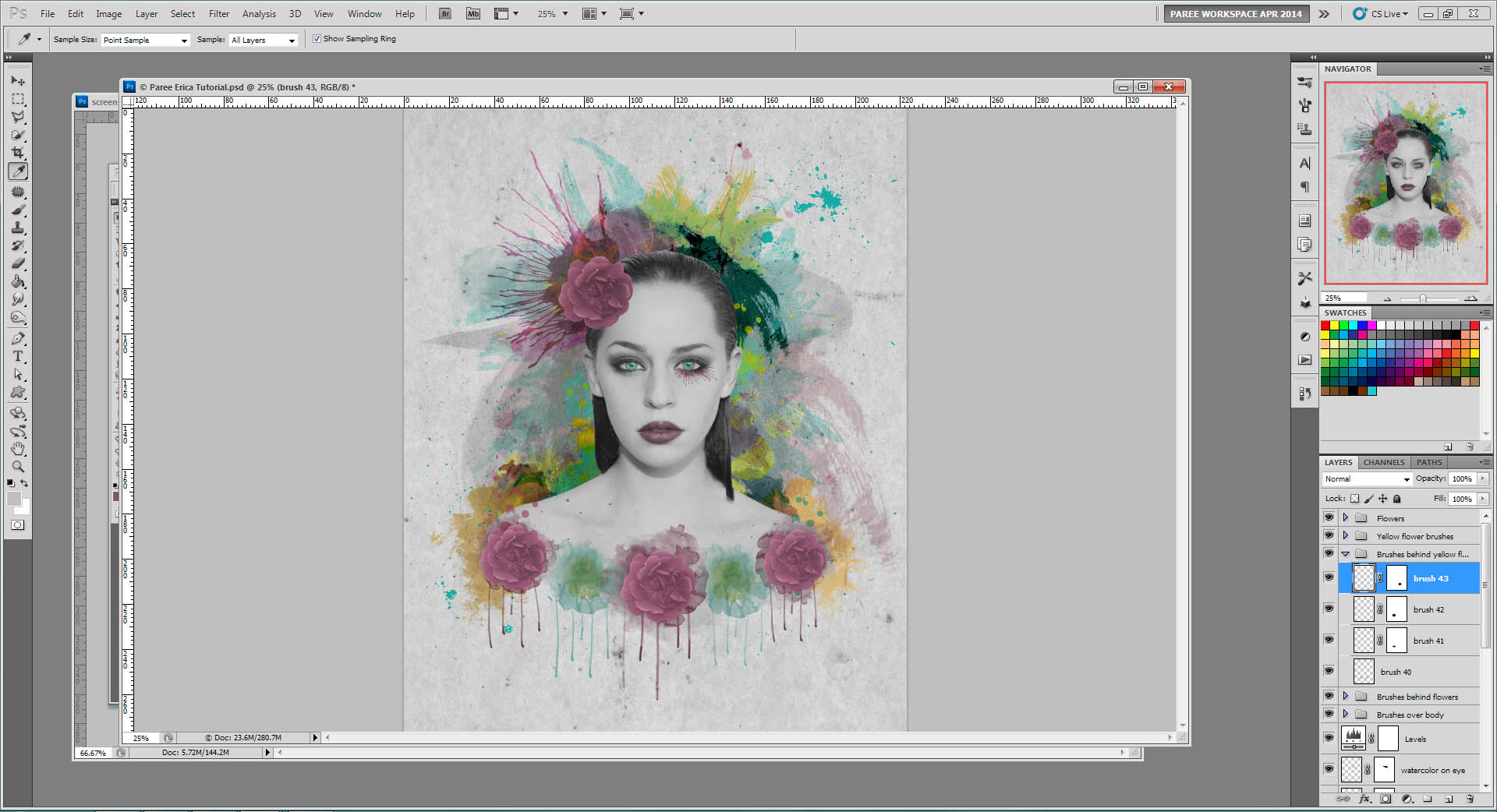1497x812 pixels.
Task: Click the delete layer trash icon
Action: click(x=1470, y=799)
